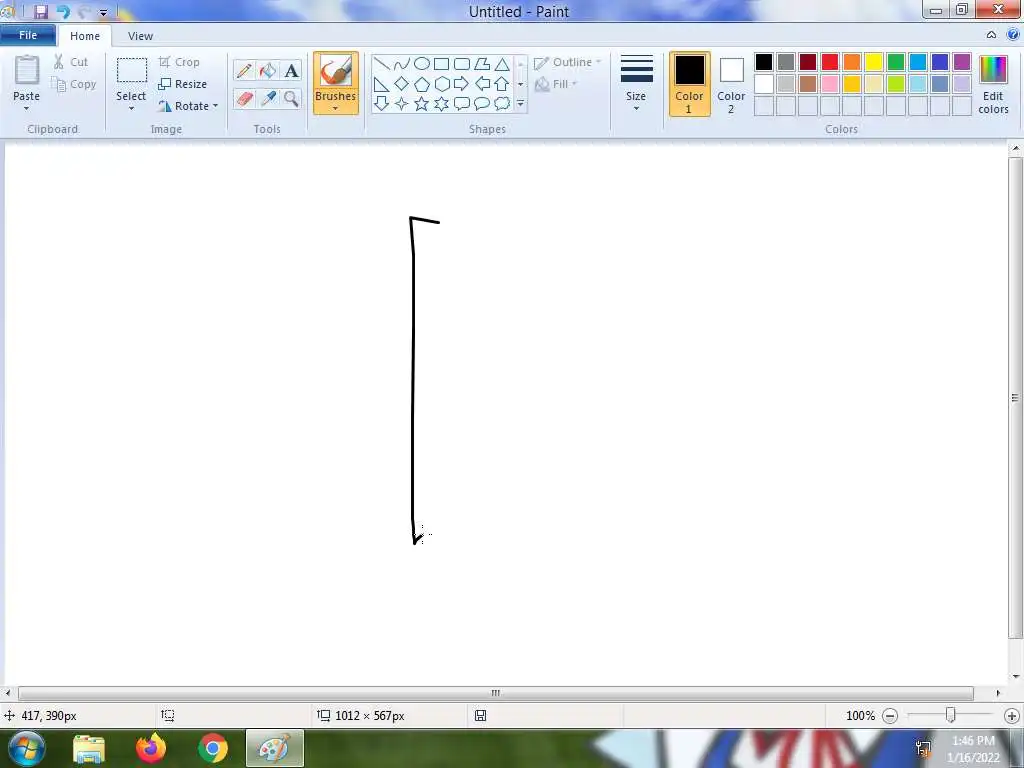This screenshot has width=1024, height=768.
Task: Select the Fill with color bucket
Action: tap(268, 70)
